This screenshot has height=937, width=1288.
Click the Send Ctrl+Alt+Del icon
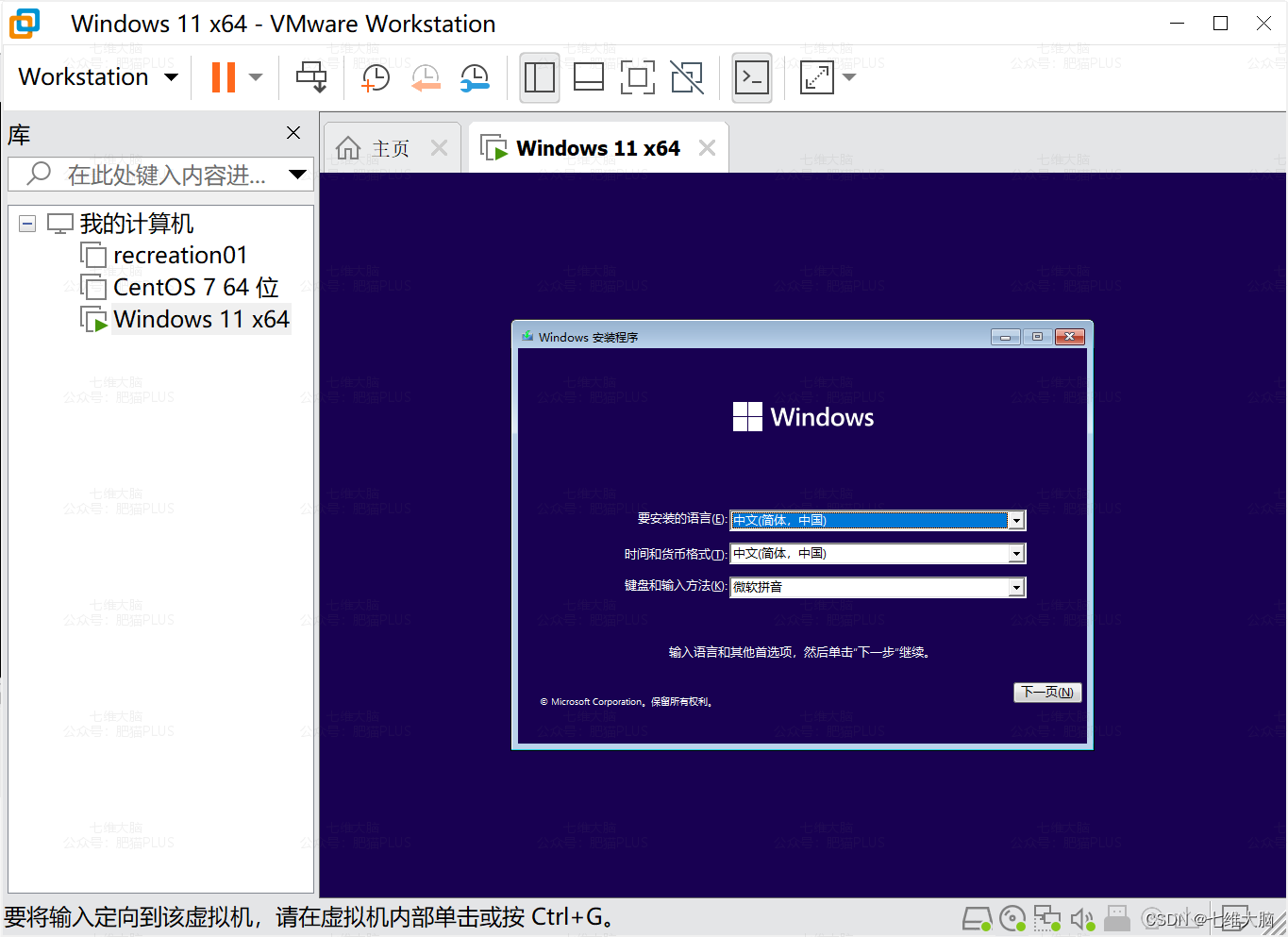pyautogui.click(x=311, y=77)
